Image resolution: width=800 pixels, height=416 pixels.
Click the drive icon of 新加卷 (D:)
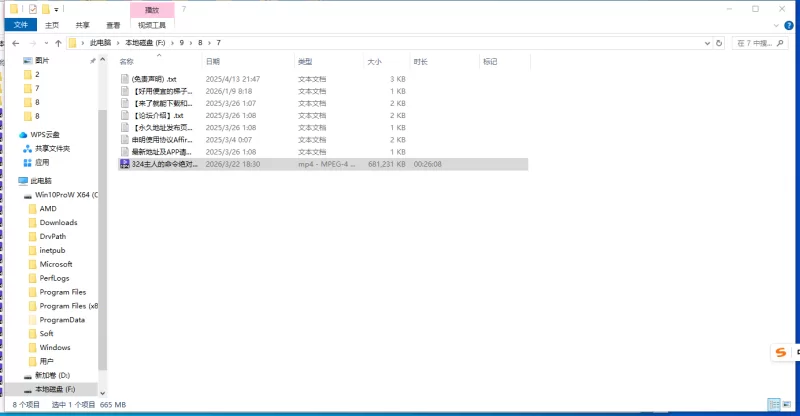coord(28,376)
